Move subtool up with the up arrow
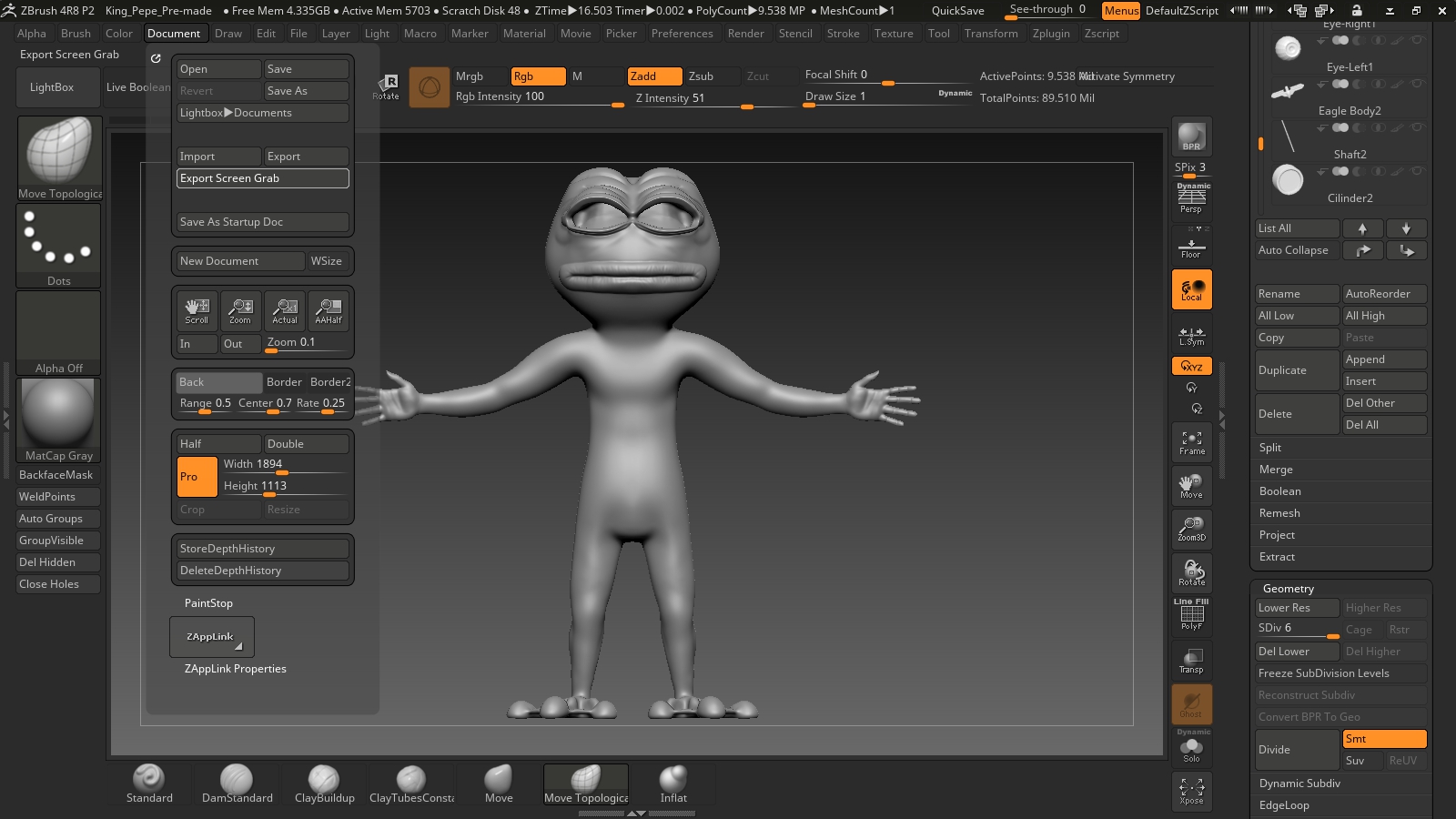 tap(1362, 228)
